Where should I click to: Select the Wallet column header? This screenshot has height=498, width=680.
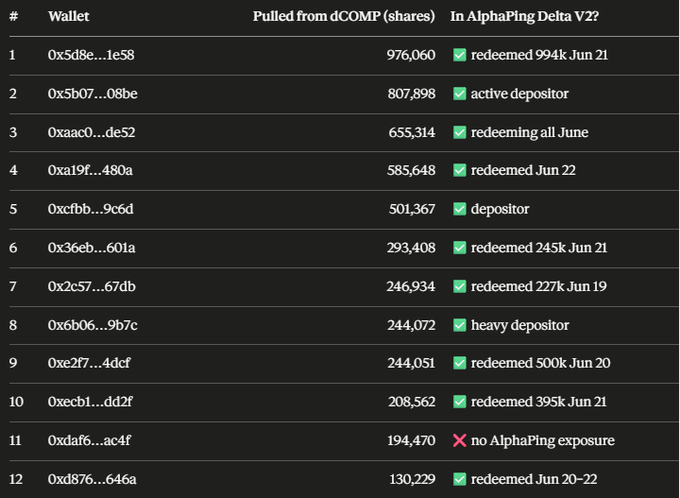tap(69, 16)
